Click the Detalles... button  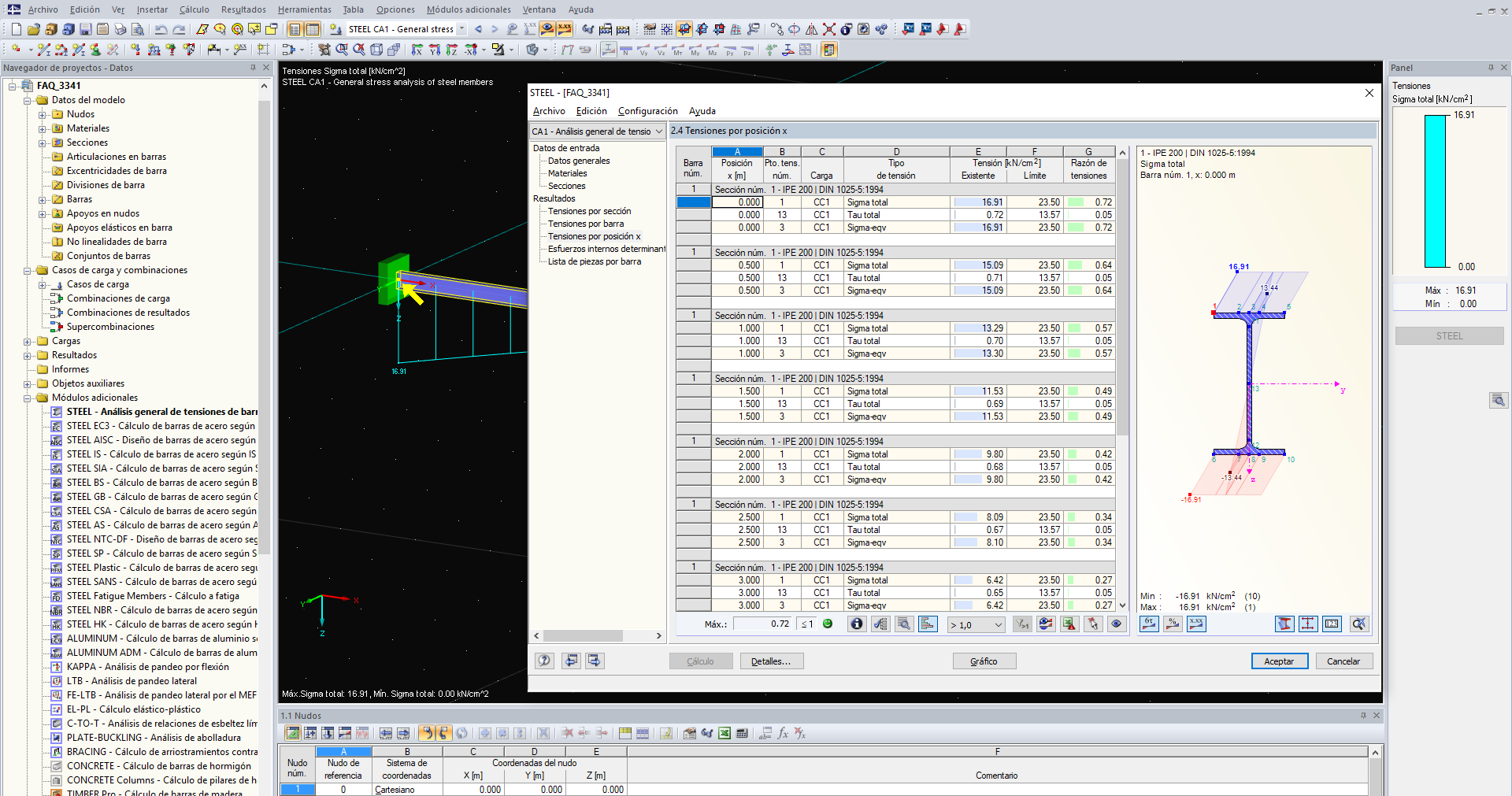pos(771,661)
